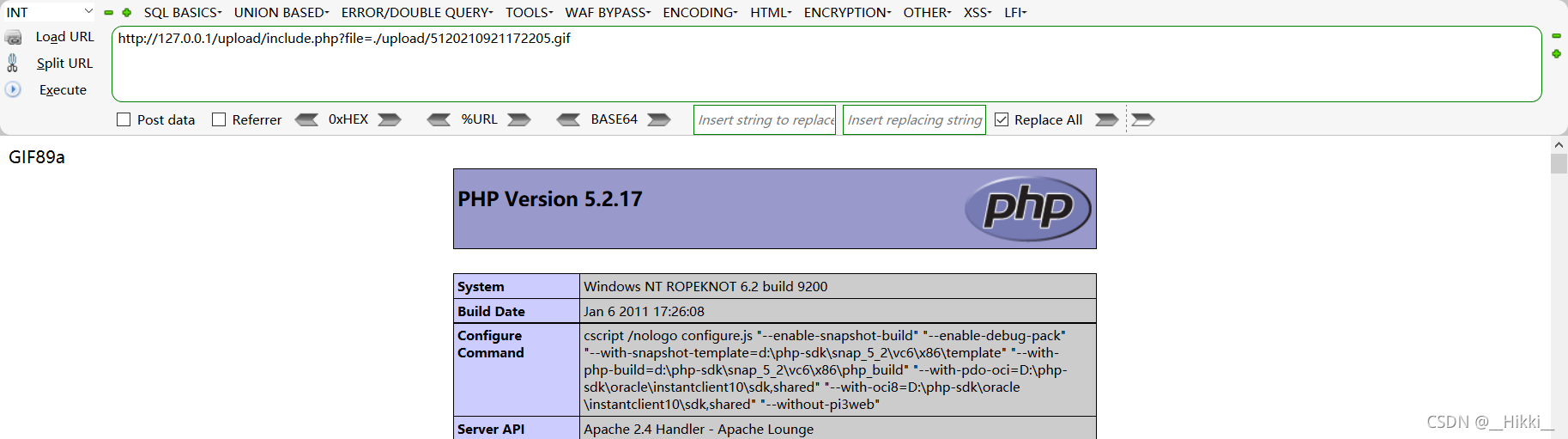Enable the Referrer checkbox
Image resolution: width=1568 pixels, height=439 pixels.
[219, 119]
